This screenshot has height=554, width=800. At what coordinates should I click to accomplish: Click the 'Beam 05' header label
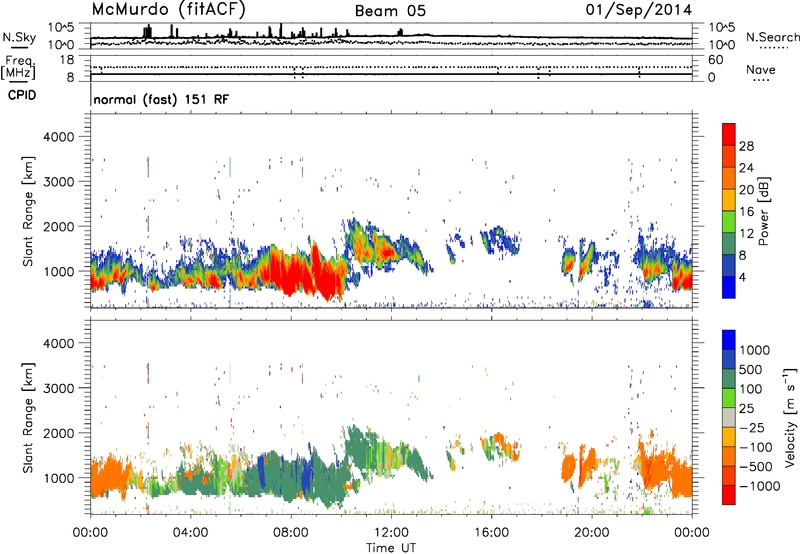pyautogui.click(x=390, y=11)
